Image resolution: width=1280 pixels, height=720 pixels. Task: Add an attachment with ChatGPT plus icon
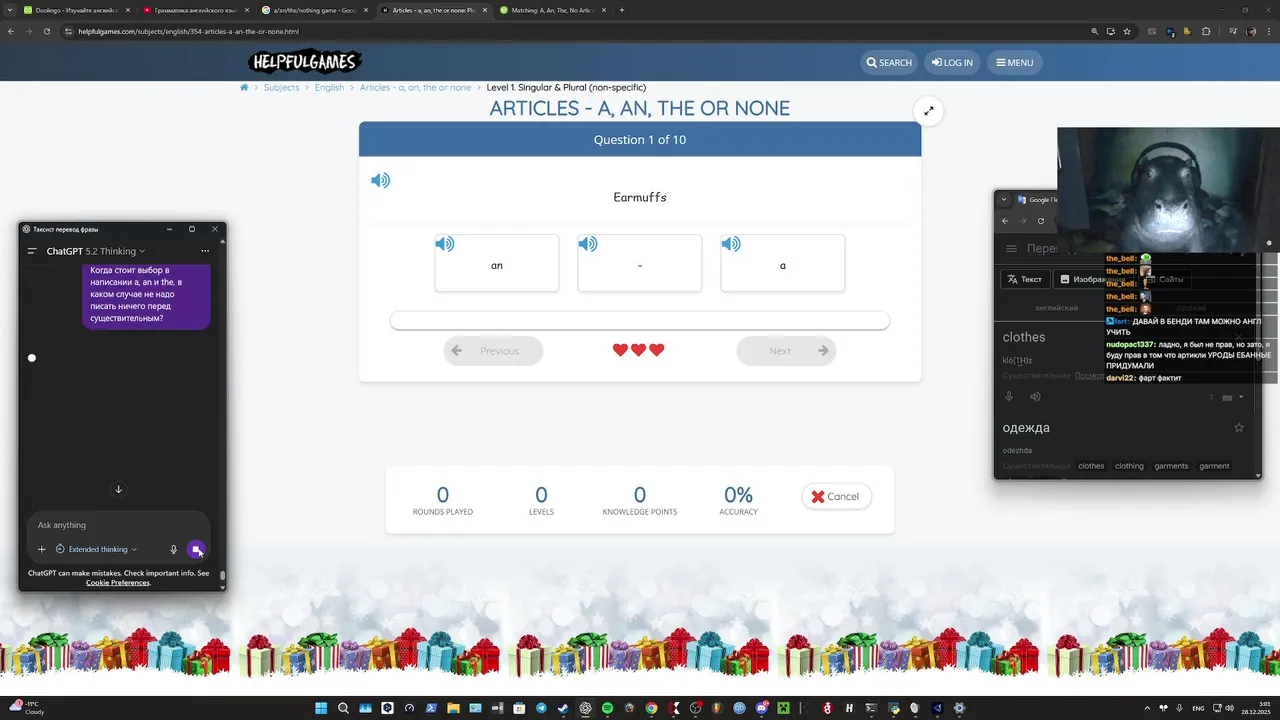pyautogui.click(x=41, y=549)
